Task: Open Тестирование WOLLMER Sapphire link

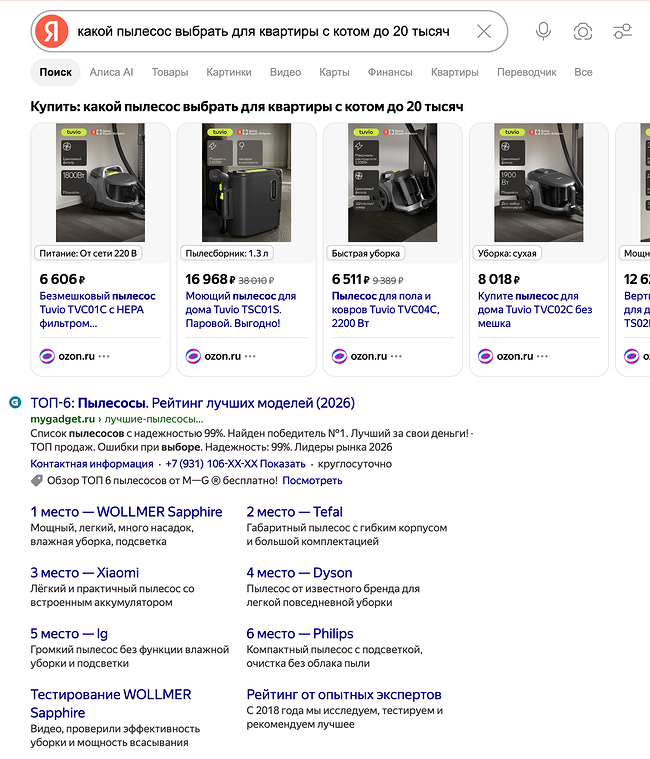Action: [111, 703]
